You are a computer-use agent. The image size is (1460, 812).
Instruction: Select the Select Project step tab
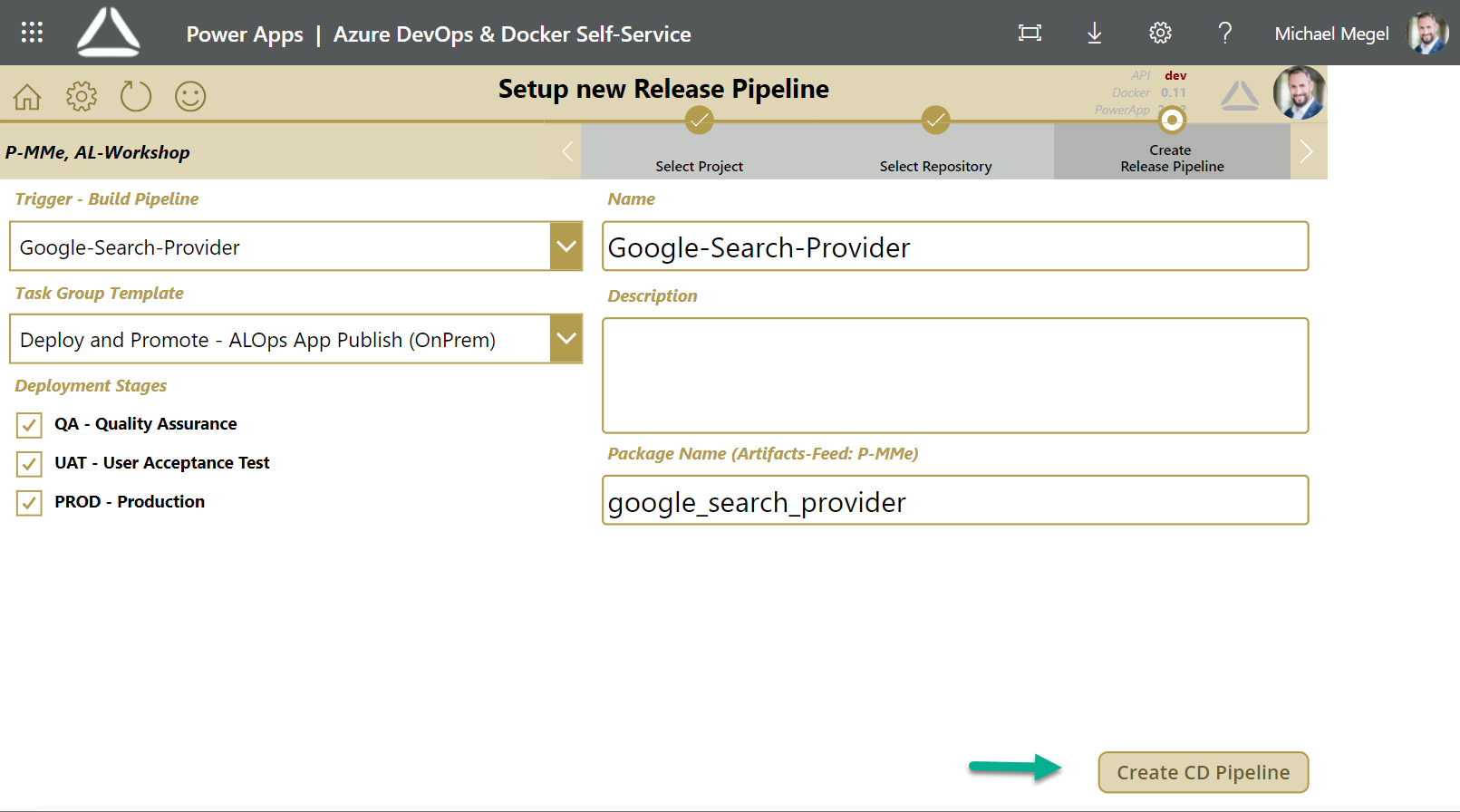(x=699, y=151)
